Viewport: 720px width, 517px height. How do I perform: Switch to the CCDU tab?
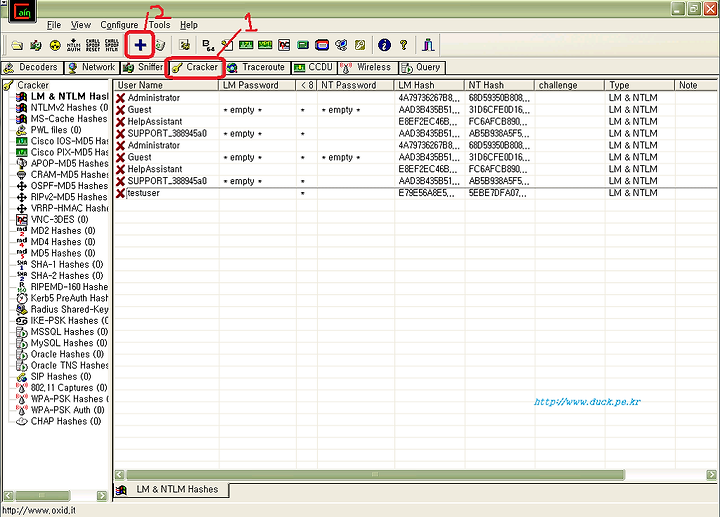[x=313, y=67]
